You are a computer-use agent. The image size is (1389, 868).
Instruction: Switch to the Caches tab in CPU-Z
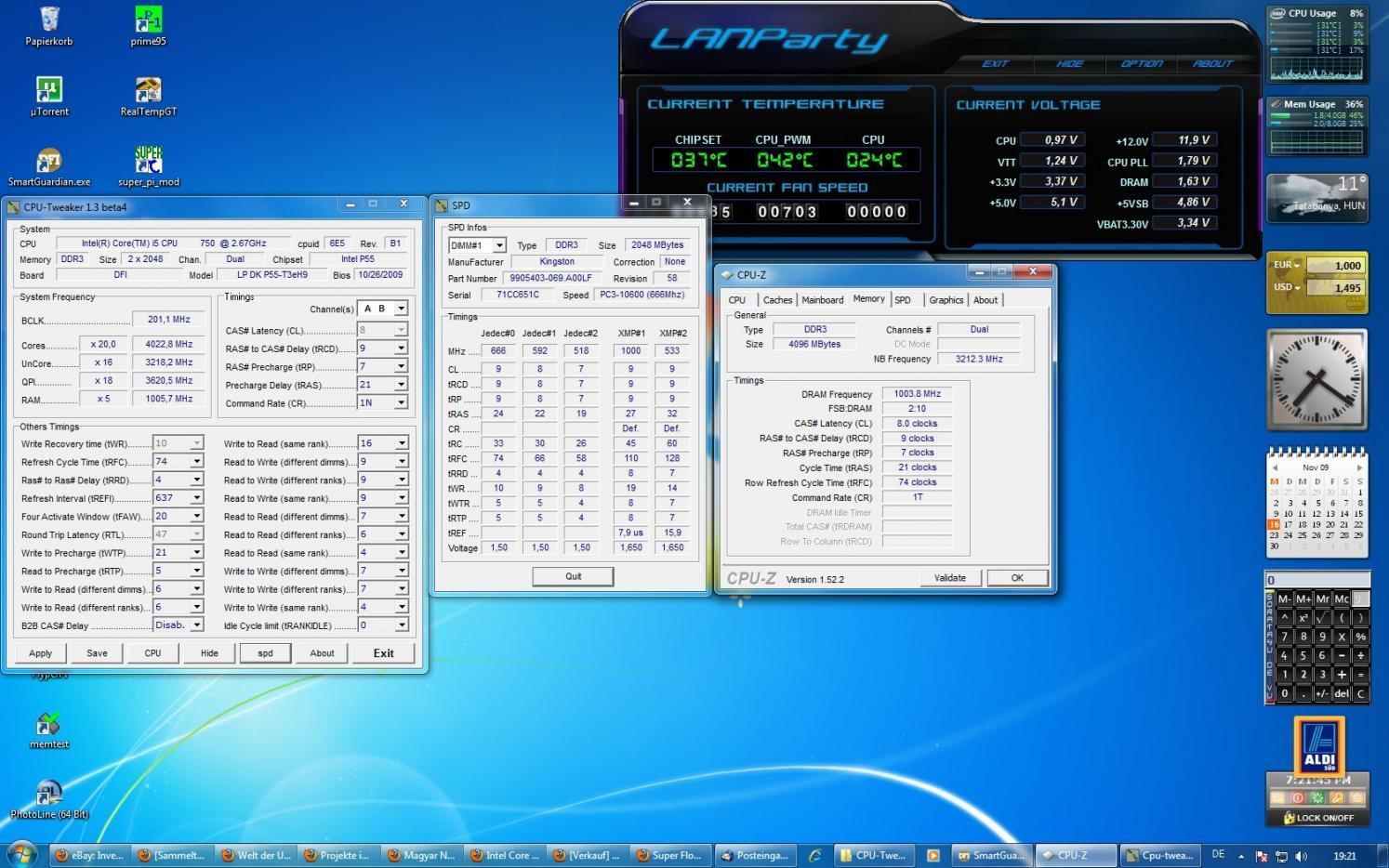pyautogui.click(x=777, y=300)
